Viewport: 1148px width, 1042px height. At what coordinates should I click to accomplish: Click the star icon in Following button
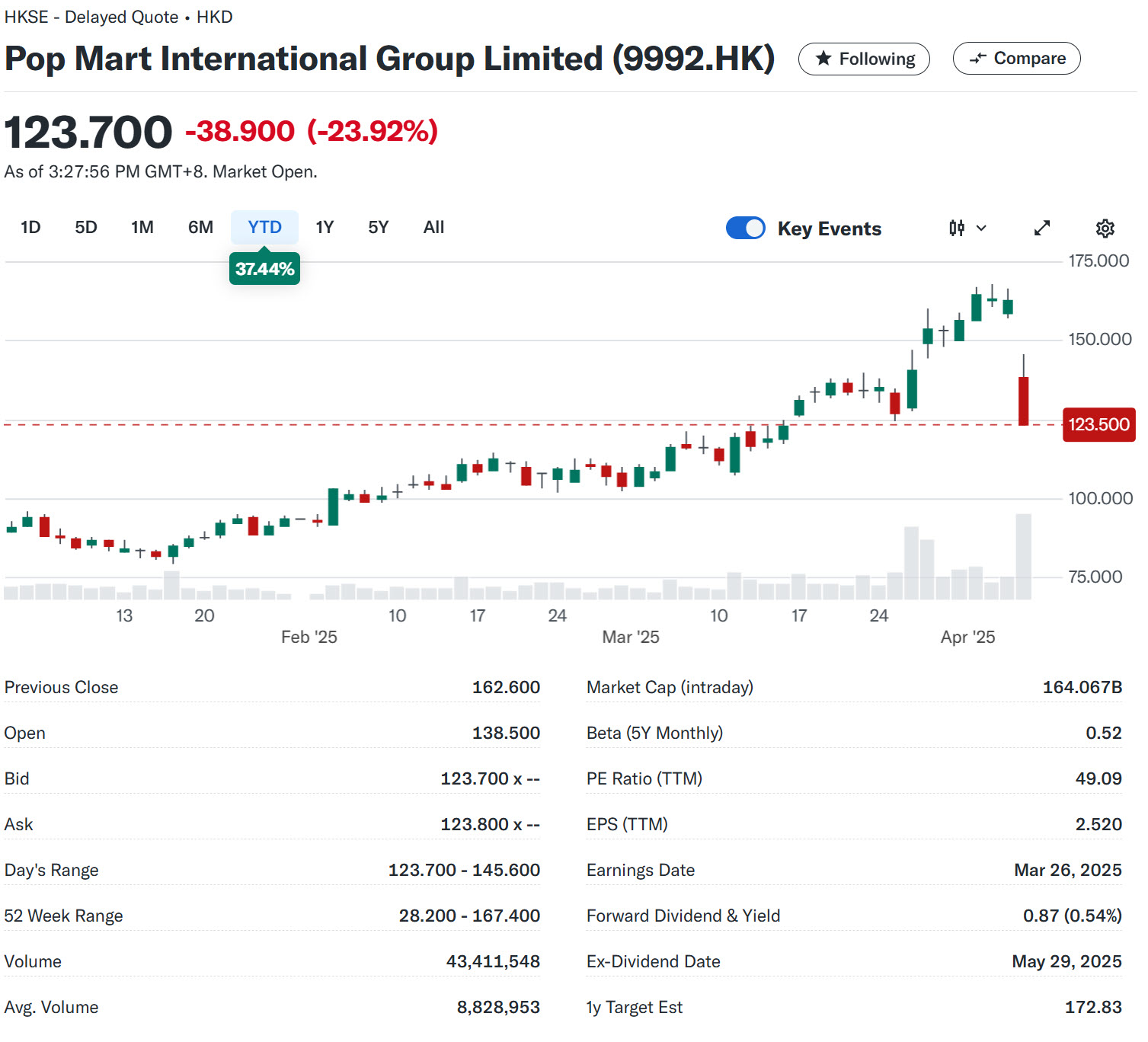pyautogui.click(x=823, y=59)
